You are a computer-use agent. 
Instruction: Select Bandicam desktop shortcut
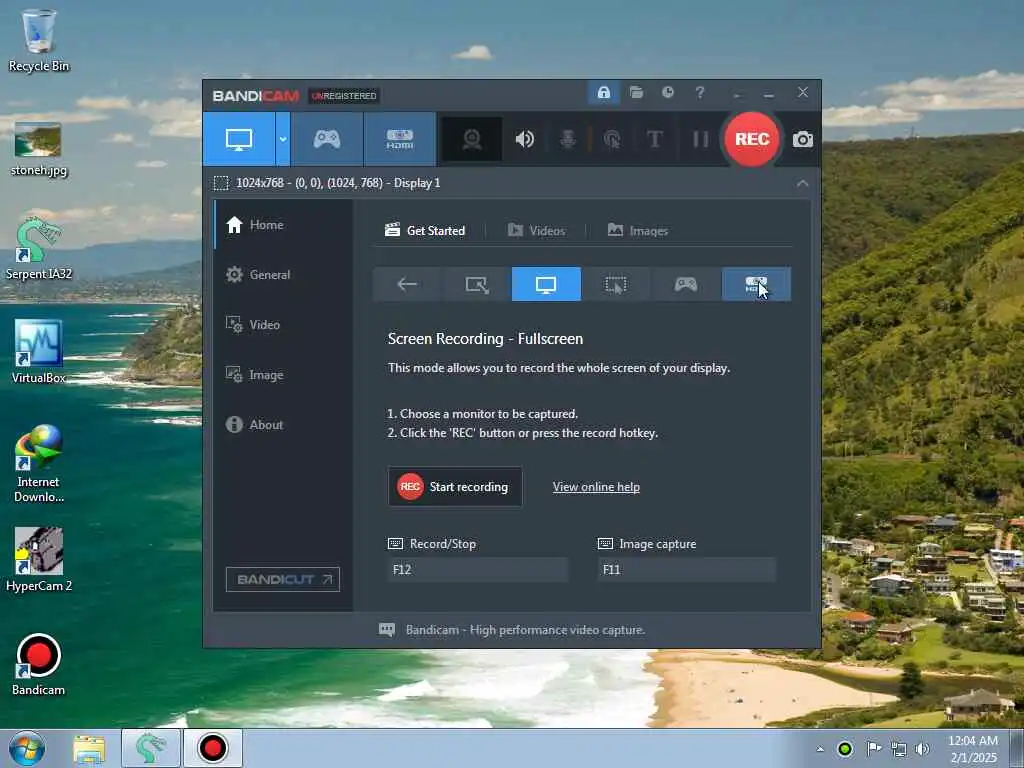point(39,664)
